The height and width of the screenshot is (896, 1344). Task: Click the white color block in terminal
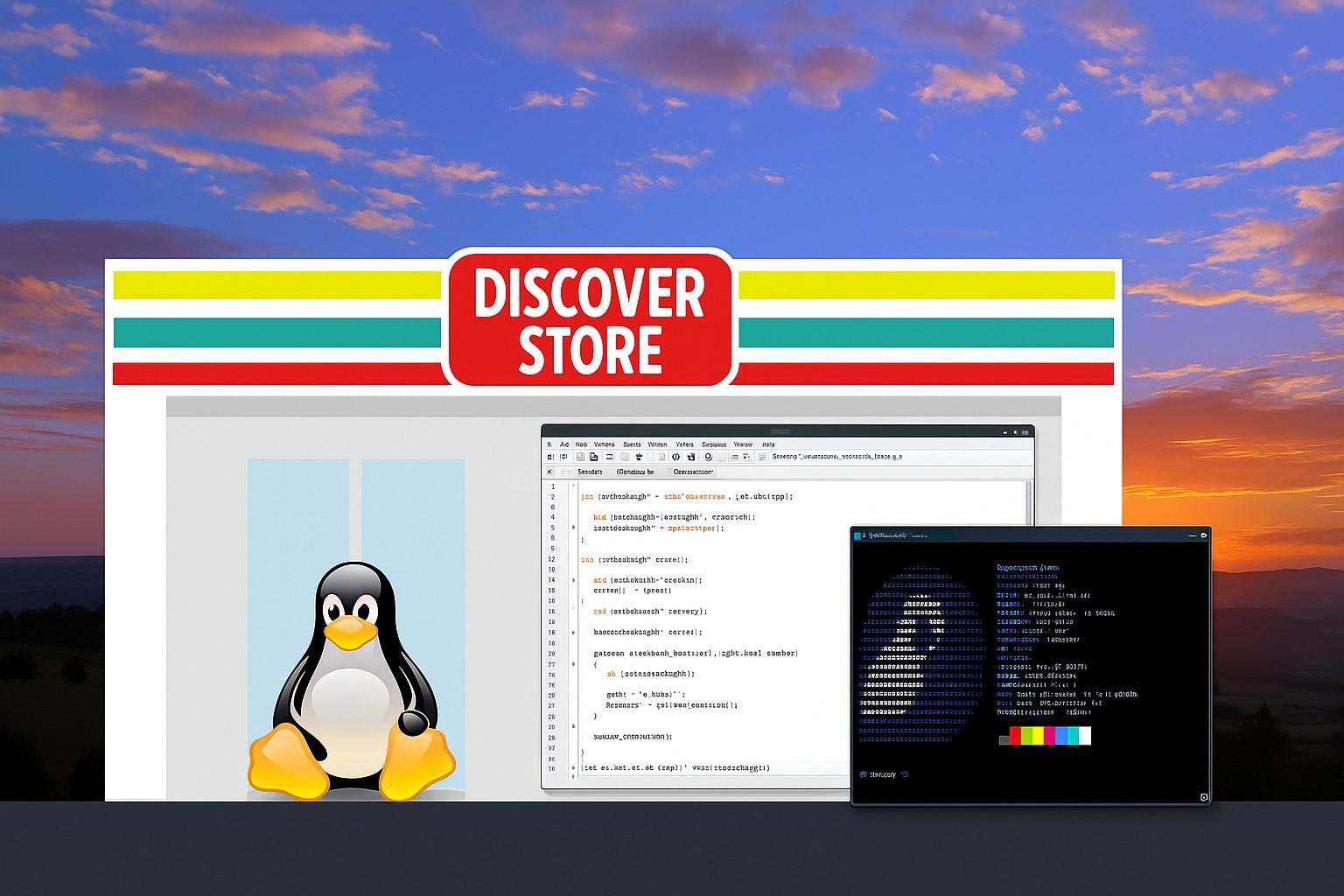click(1085, 736)
